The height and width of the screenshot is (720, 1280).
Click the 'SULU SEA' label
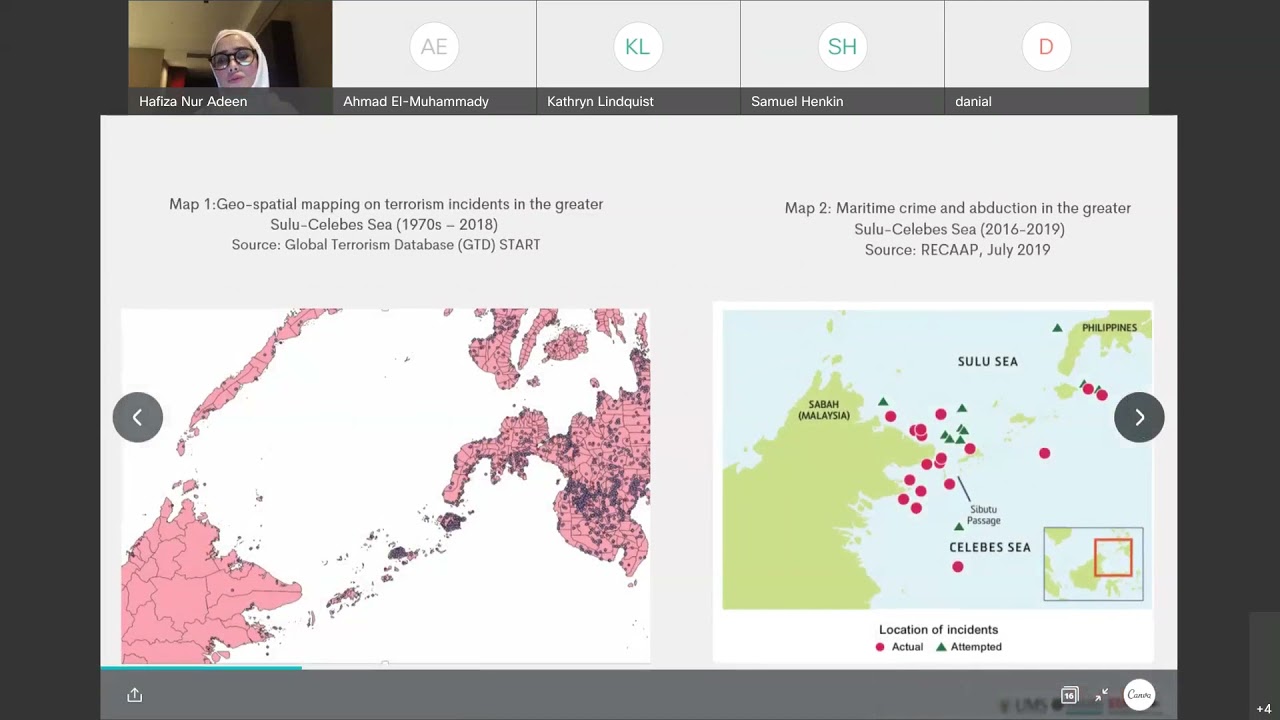pos(987,361)
